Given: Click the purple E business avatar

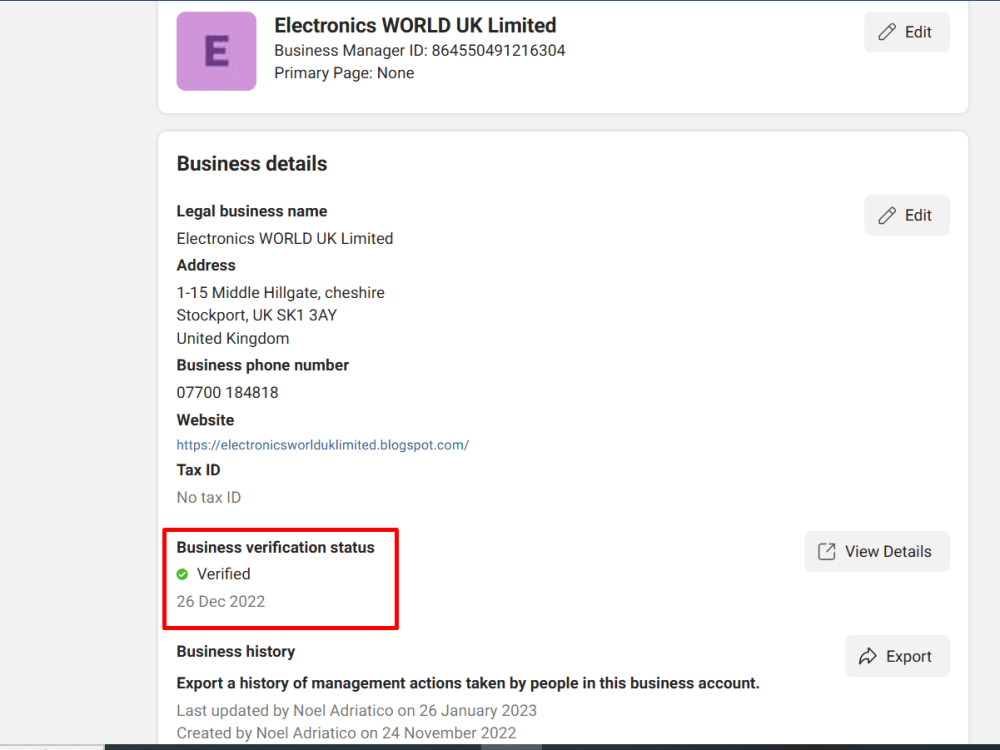Looking at the screenshot, I should tap(216, 51).
